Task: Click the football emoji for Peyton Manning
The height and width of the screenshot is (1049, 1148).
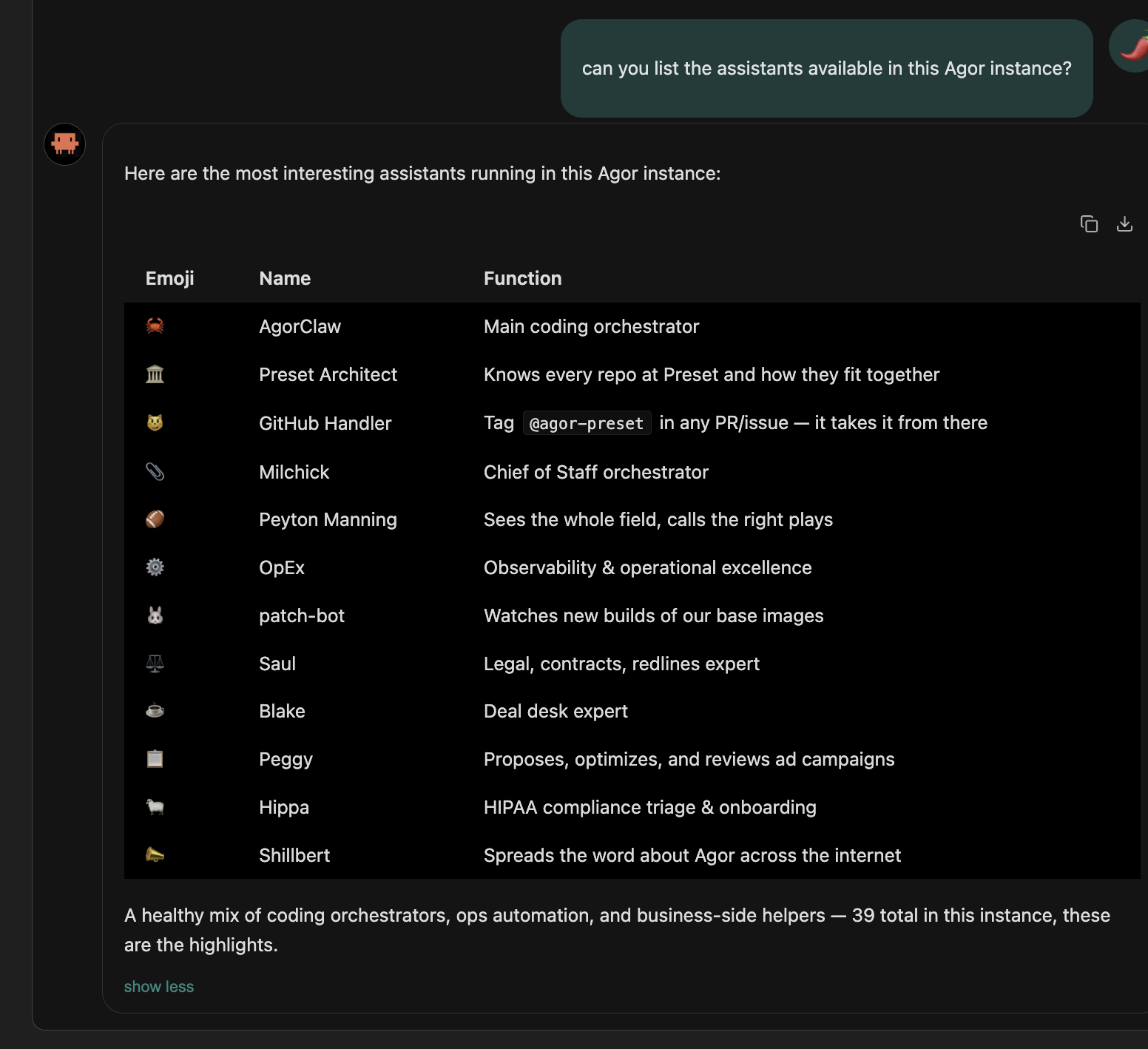Action: pyautogui.click(x=155, y=519)
